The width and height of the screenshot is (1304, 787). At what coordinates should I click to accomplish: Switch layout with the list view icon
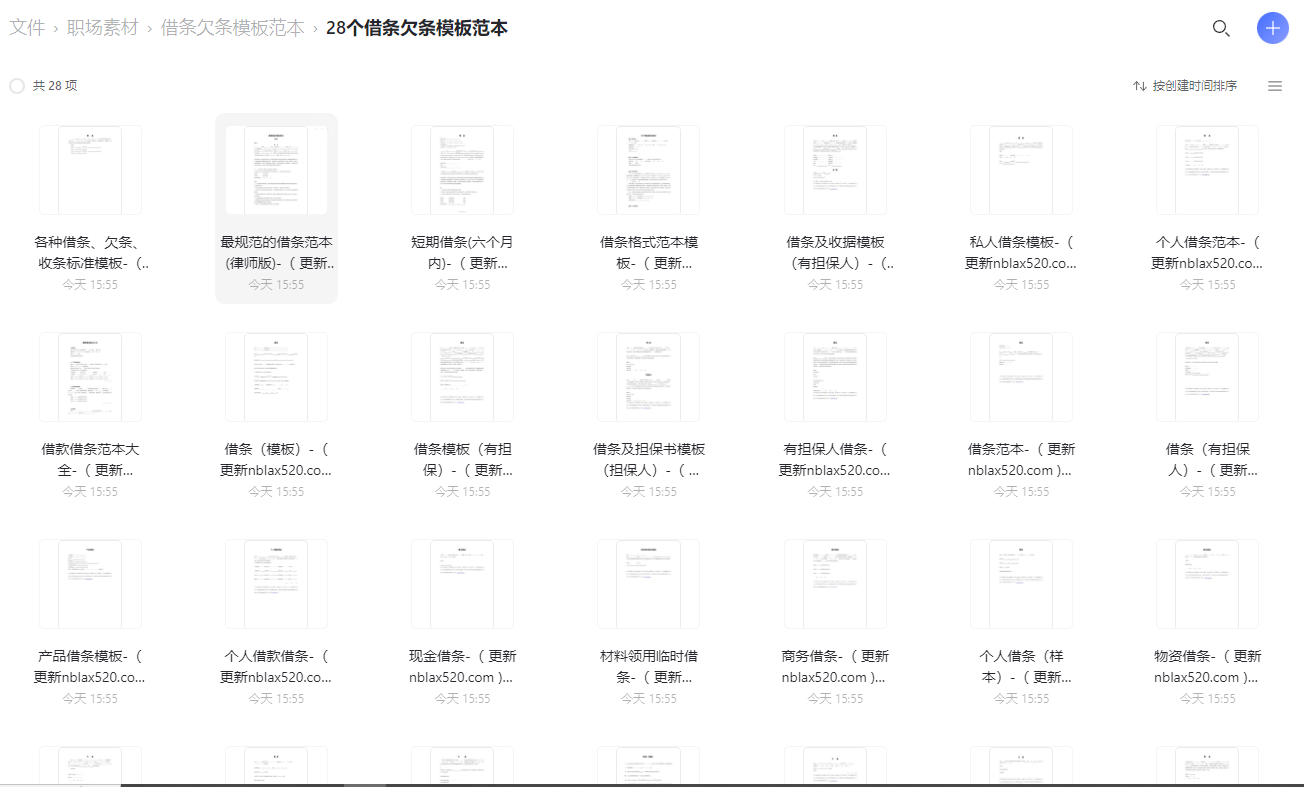(1275, 86)
